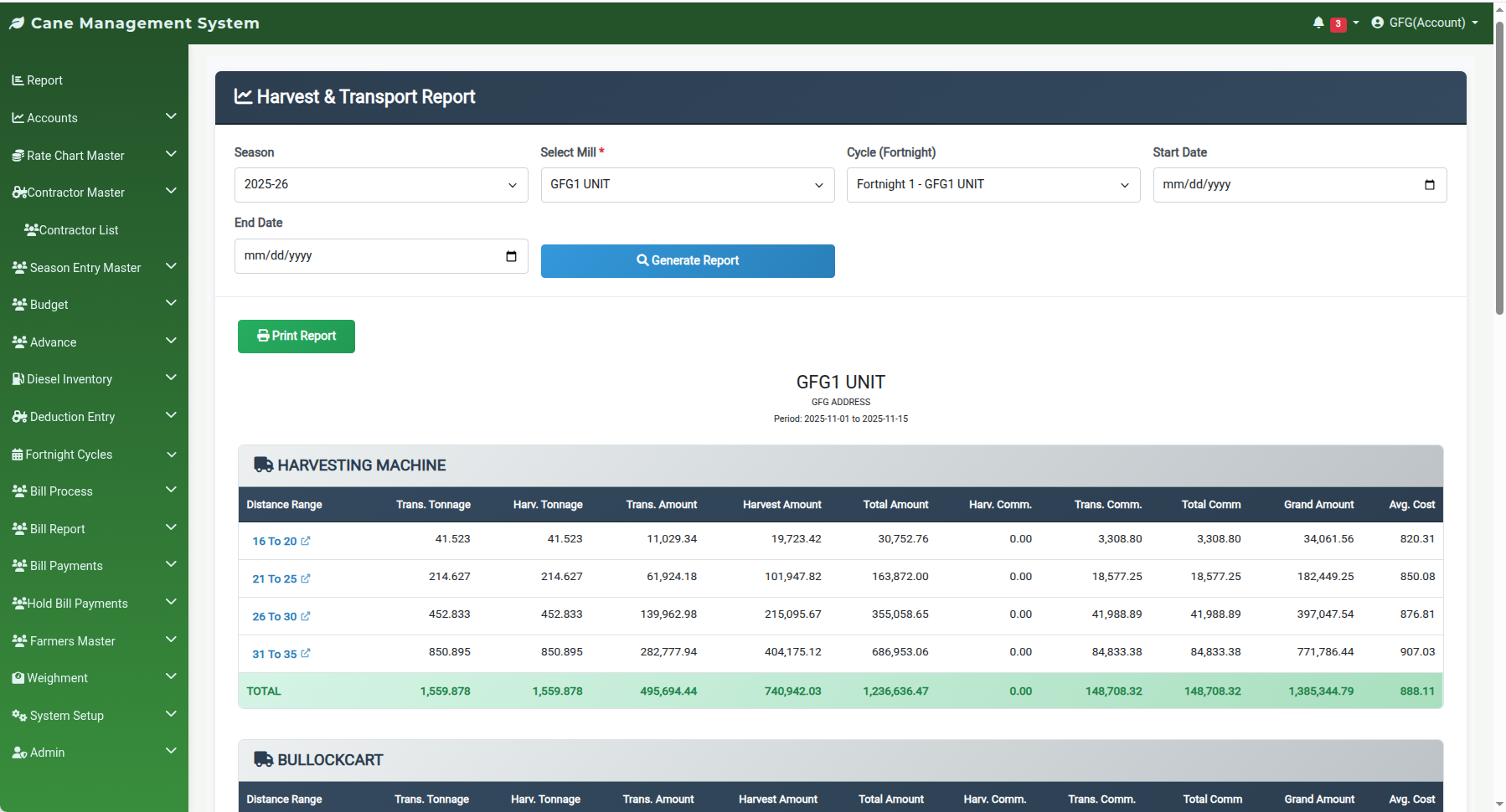Click the Diesel Inventory pump icon

[18, 378]
